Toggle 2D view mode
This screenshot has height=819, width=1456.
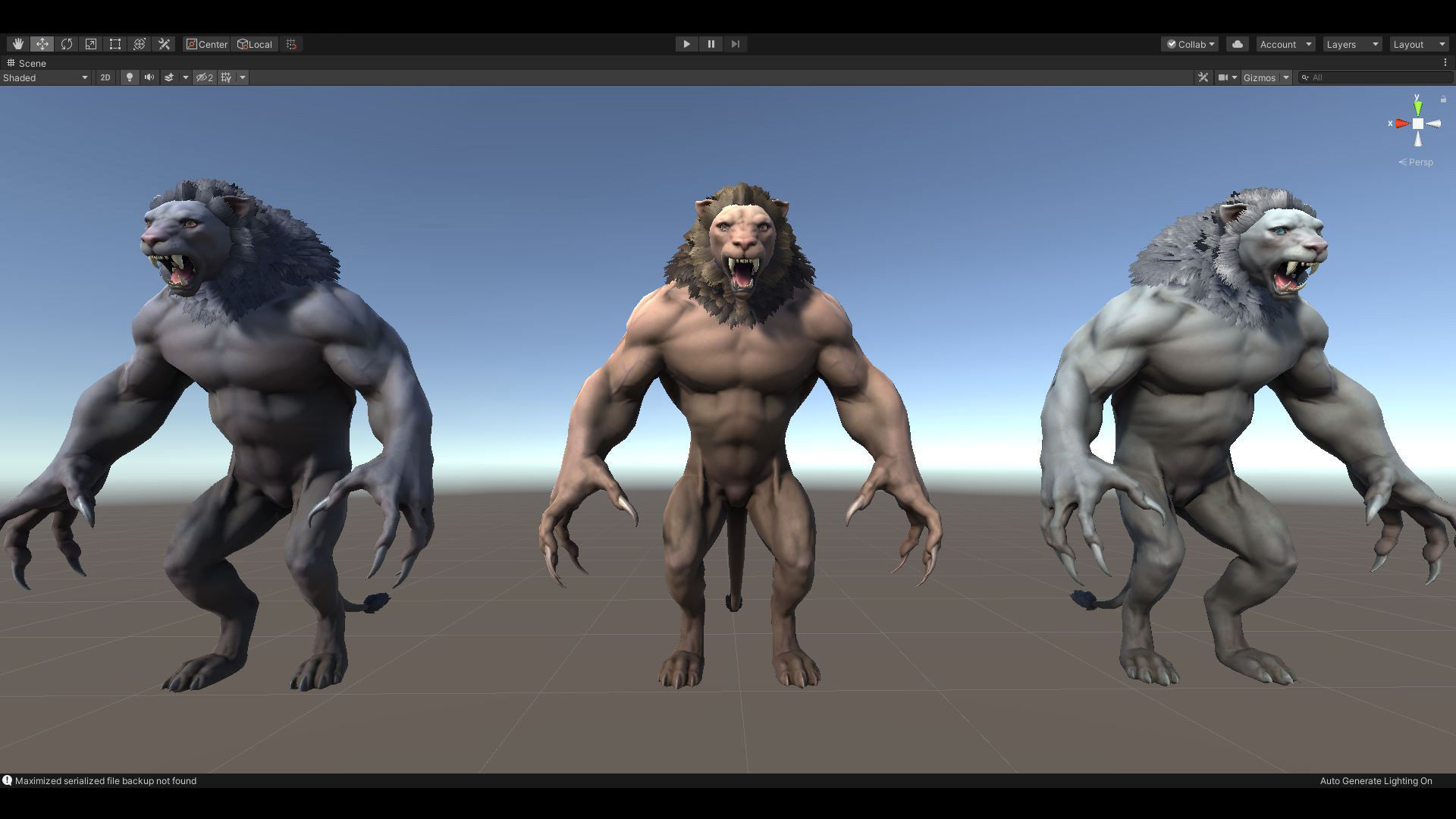[105, 77]
